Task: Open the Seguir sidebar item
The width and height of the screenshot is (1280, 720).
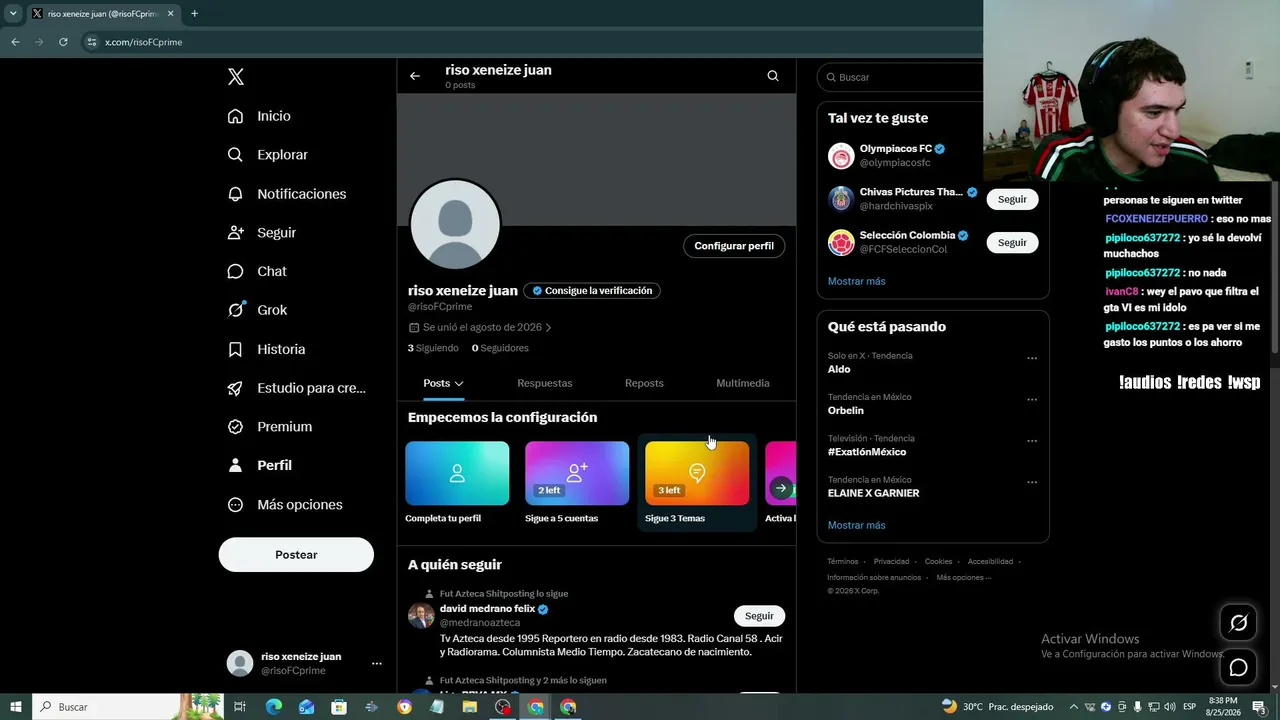Action: pos(263,232)
